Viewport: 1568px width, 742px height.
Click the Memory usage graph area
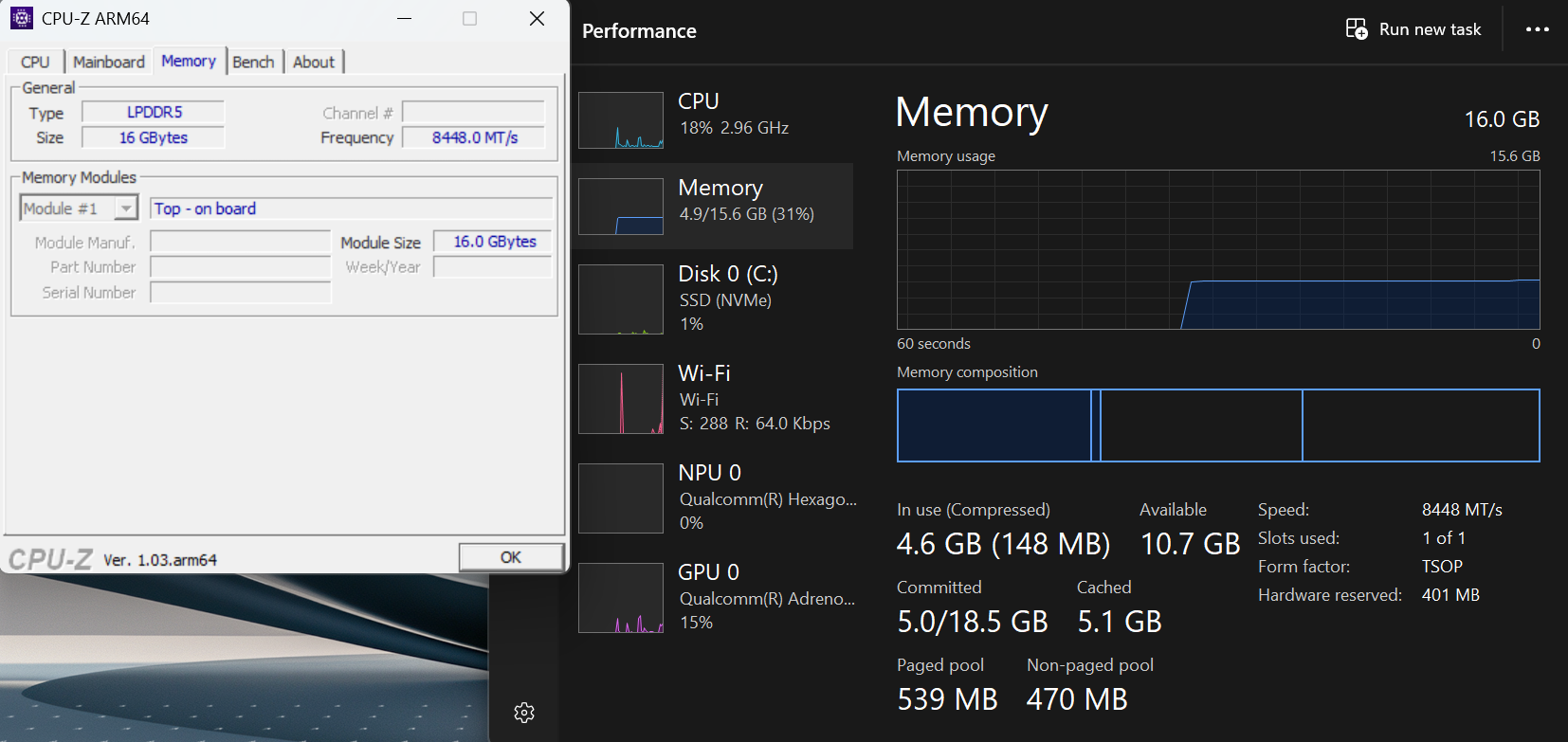click(x=1218, y=250)
